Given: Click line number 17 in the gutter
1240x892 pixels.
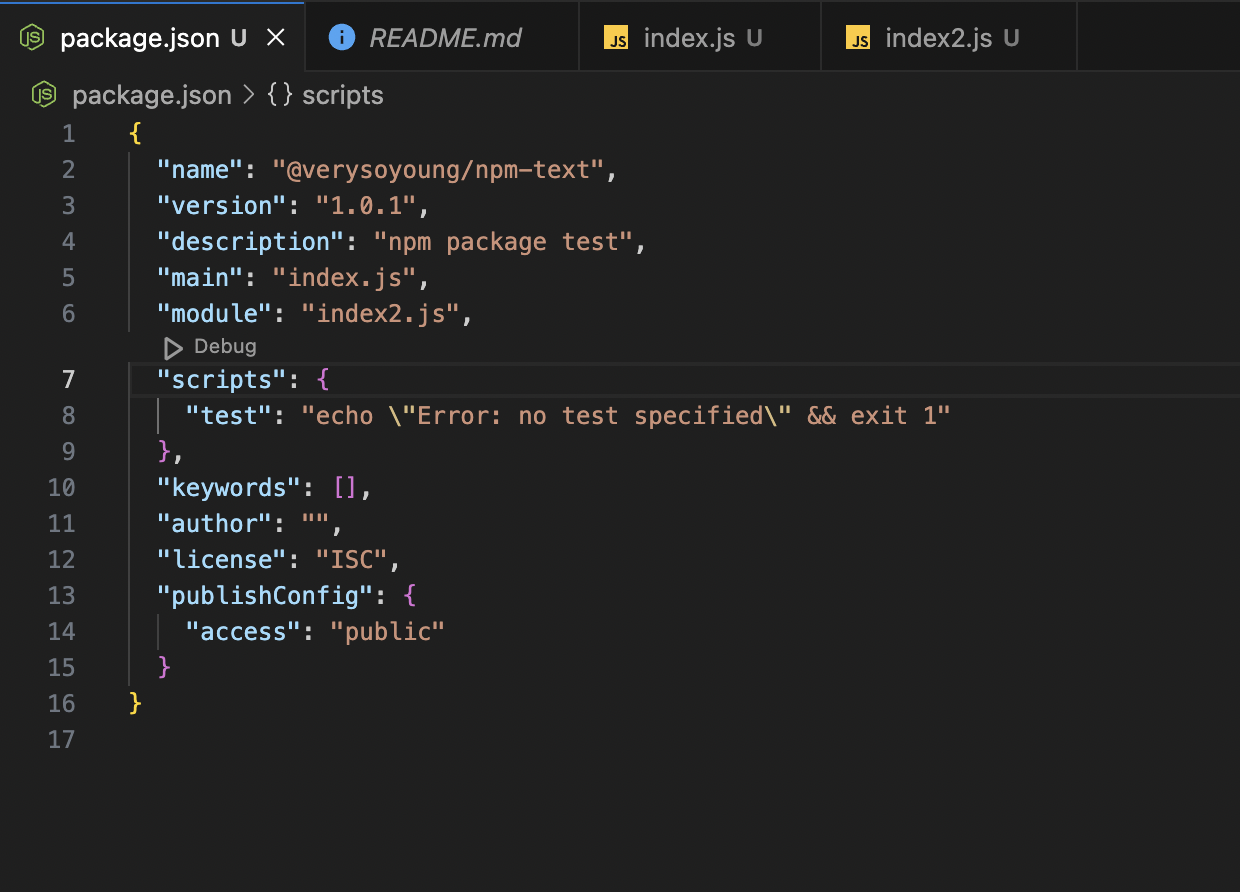Looking at the screenshot, I should (62, 740).
